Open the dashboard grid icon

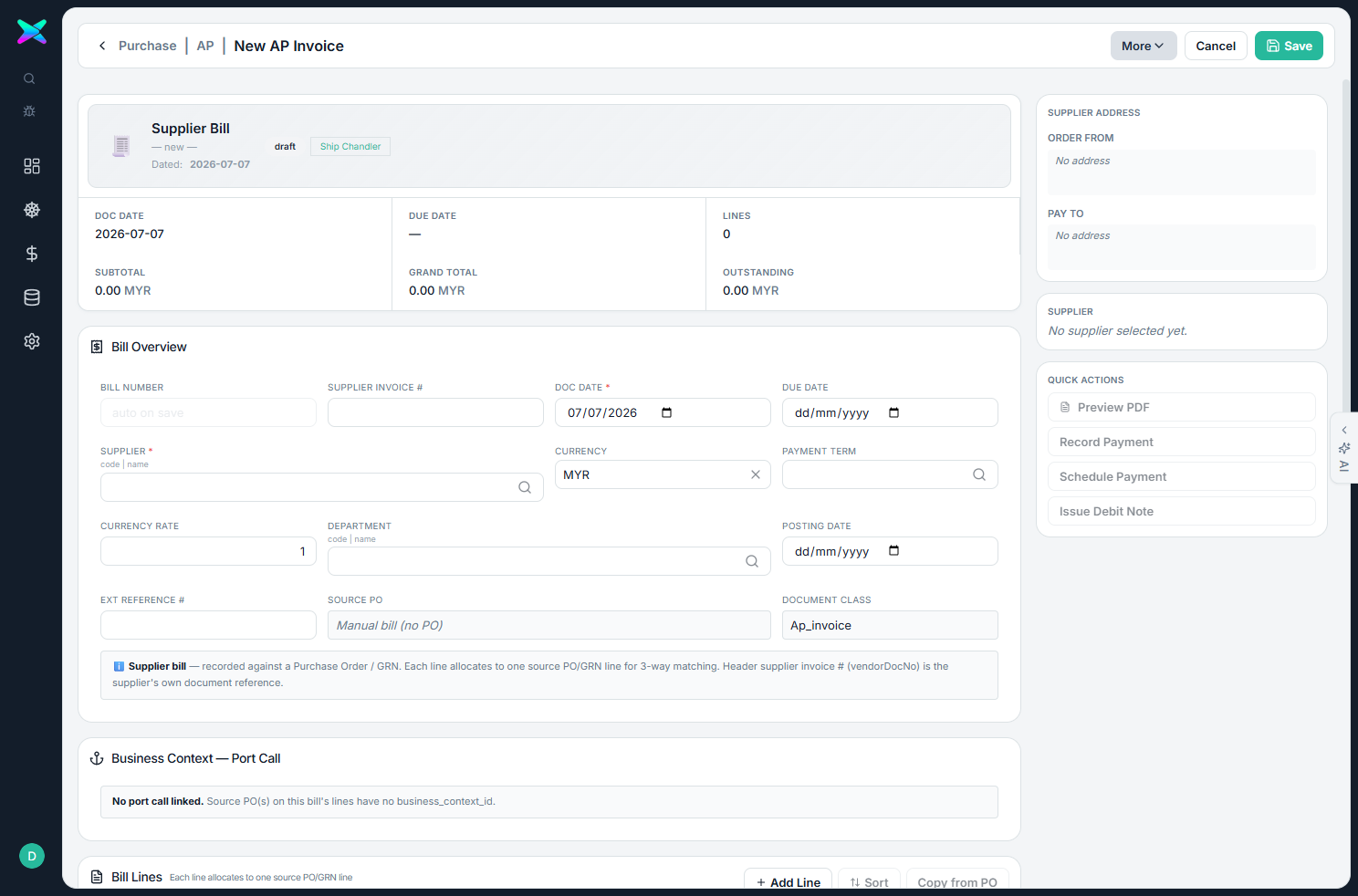(32, 166)
